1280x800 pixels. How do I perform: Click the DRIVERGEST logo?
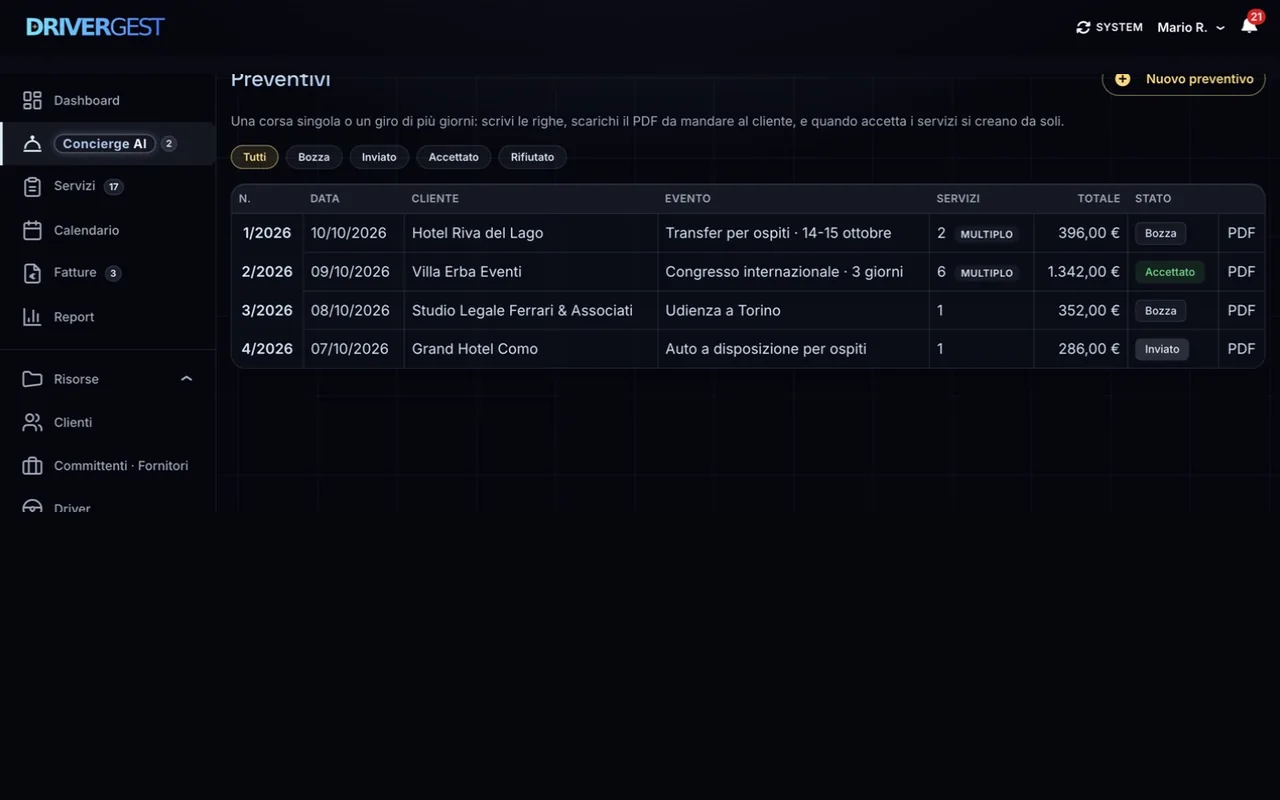tap(95, 27)
